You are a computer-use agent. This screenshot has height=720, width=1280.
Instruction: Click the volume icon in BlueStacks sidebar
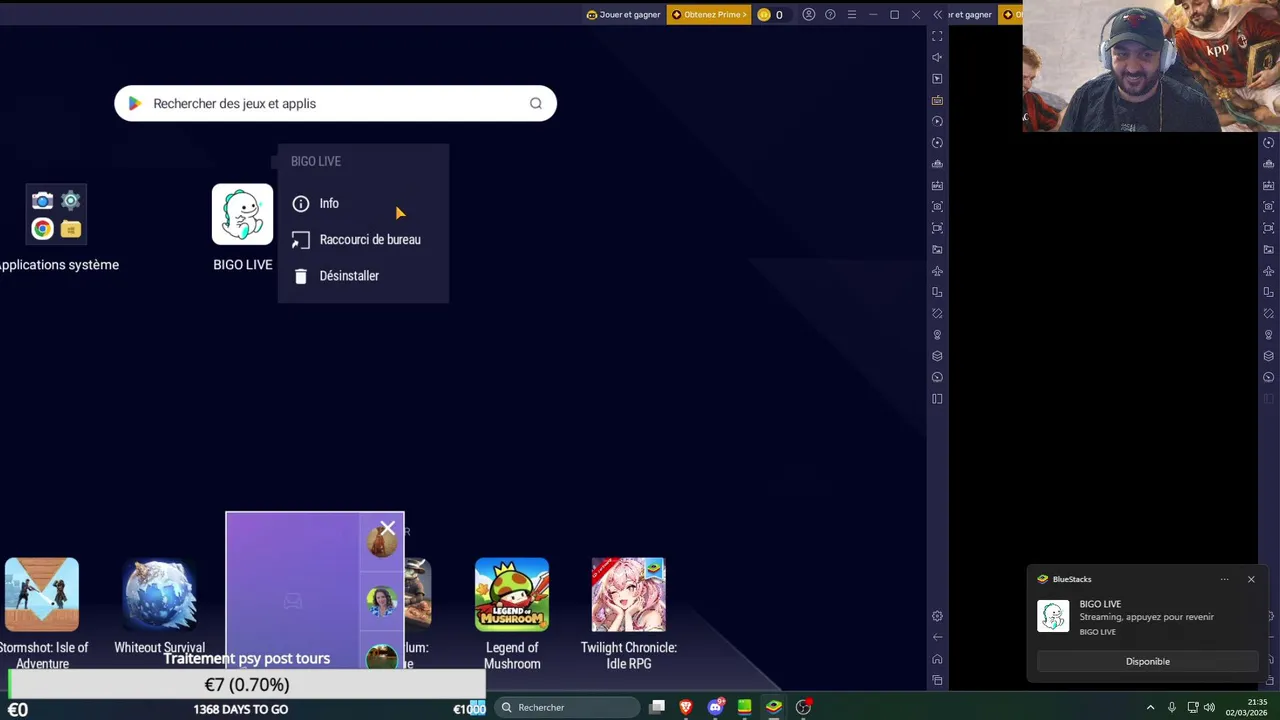(937, 57)
